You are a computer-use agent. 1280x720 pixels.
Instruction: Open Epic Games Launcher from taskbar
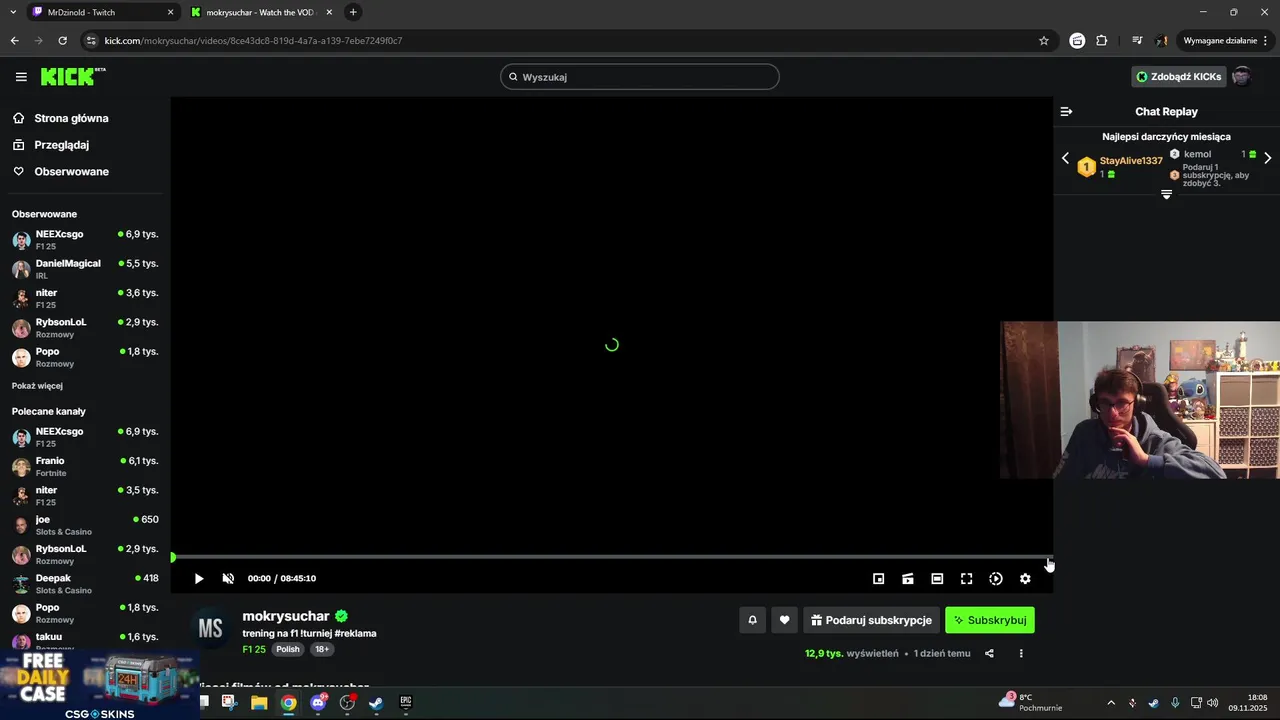tap(406, 703)
